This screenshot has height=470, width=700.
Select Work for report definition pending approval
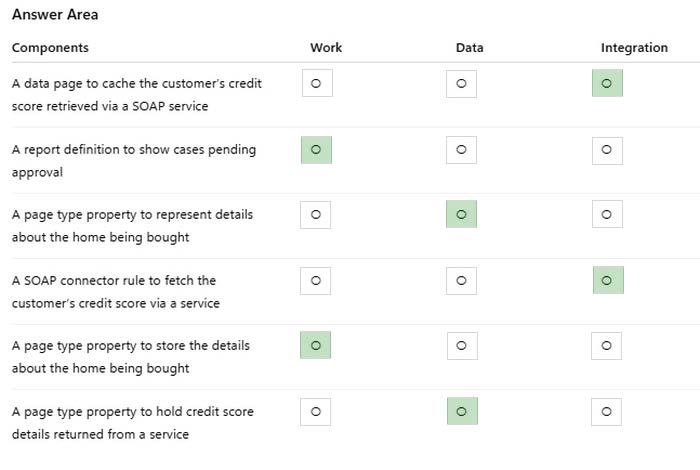click(x=316, y=150)
